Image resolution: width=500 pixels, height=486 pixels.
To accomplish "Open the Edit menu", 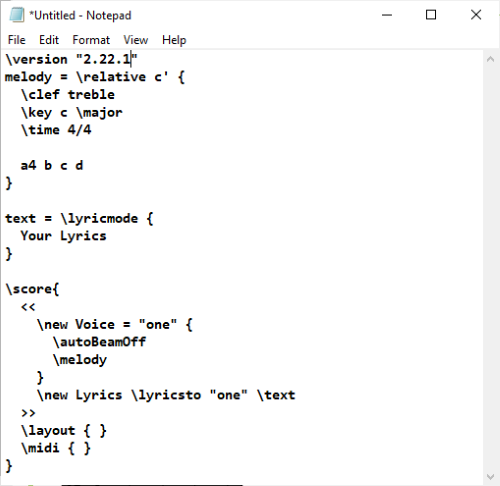I will pyautogui.click(x=49, y=40).
